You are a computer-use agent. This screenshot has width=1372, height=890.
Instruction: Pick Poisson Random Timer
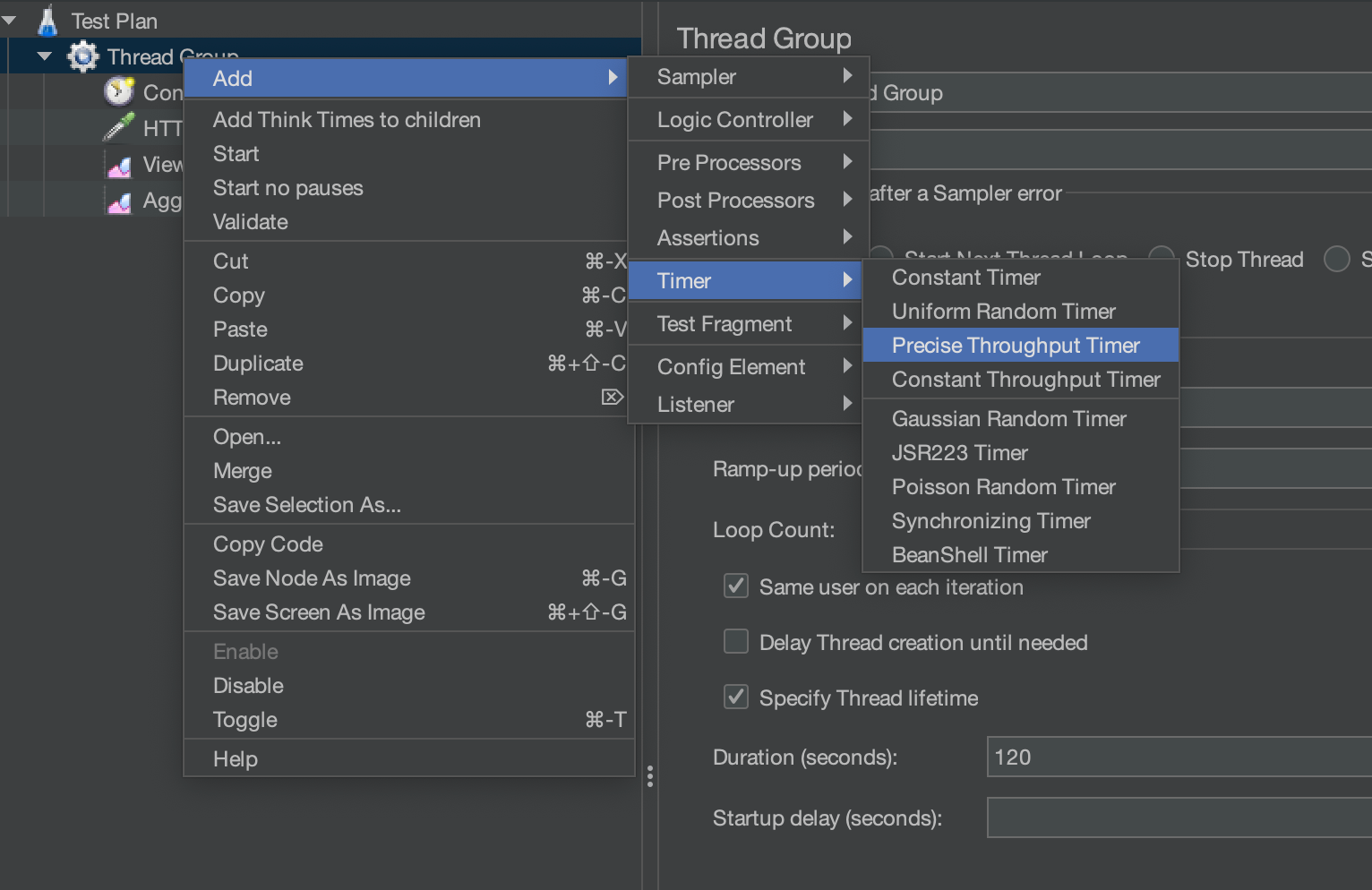pos(1021,487)
